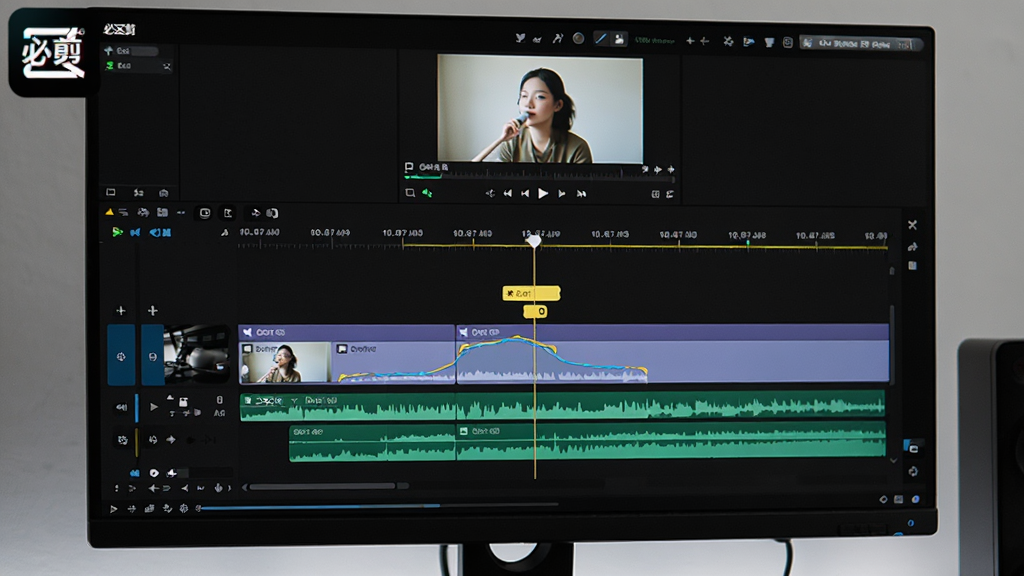Select the first clip on the lower audio track
The width and height of the screenshot is (1024, 576).
click(x=372, y=443)
